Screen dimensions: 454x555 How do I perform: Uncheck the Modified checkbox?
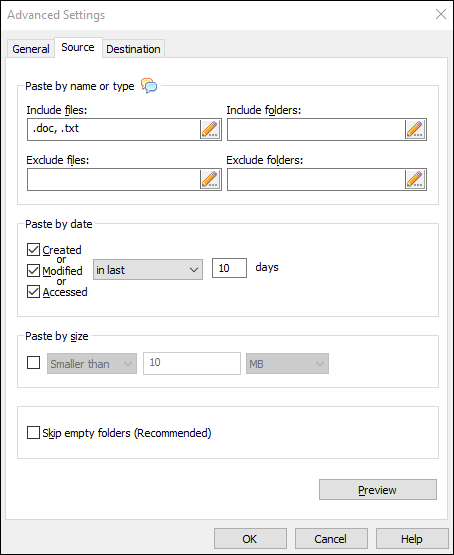coord(33,270)
